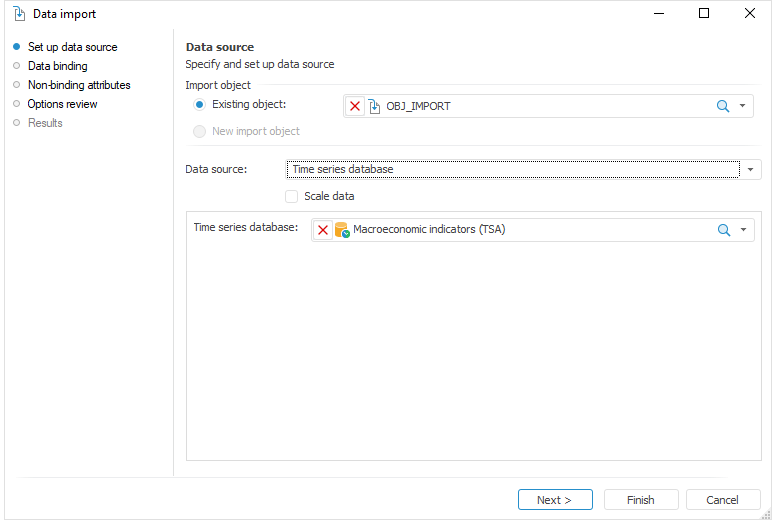Image resolution: width=772 pixels, height=520 pixels.
Task: Search for an existing import object
Action: tap(723, 106)
